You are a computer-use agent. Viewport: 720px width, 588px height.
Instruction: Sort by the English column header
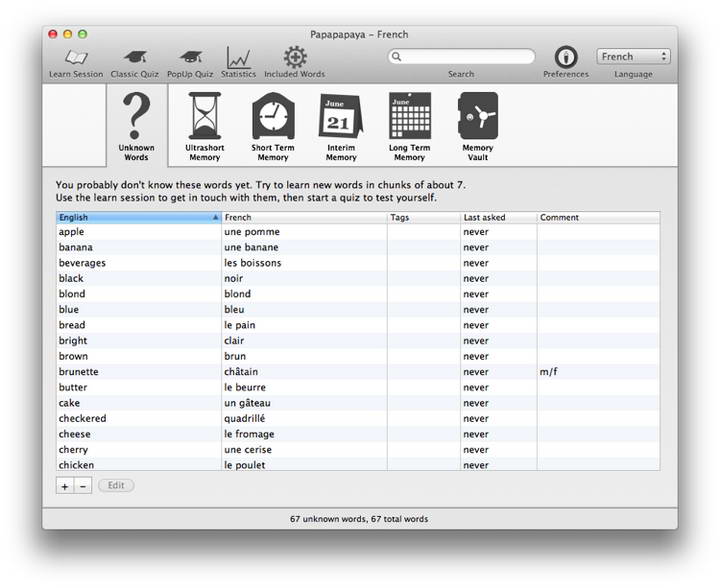139,217
